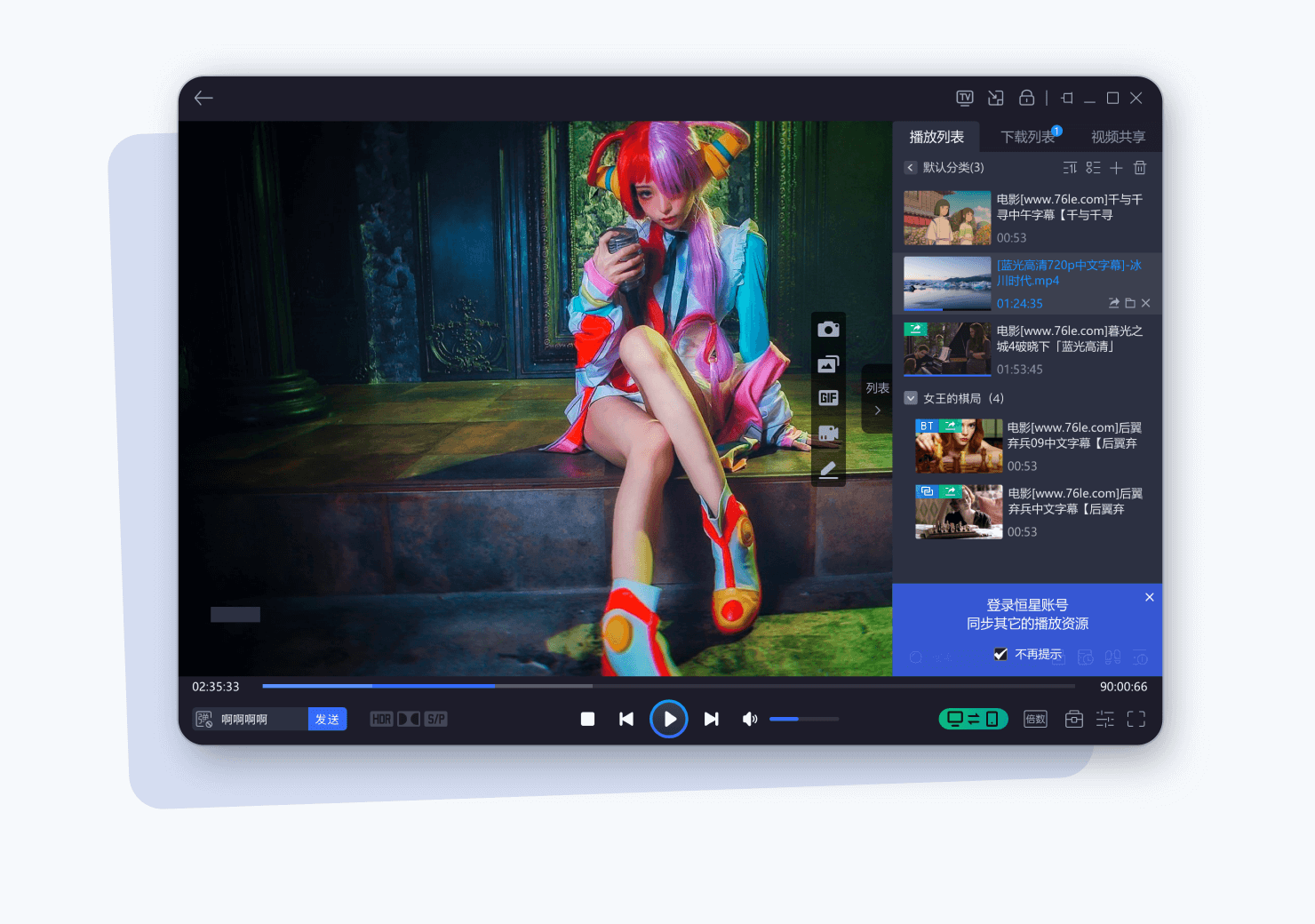Viewport: 1315px width, 924px height.
Task: Delete playlist using the trash icon
Action: (x=1140, y=168)
